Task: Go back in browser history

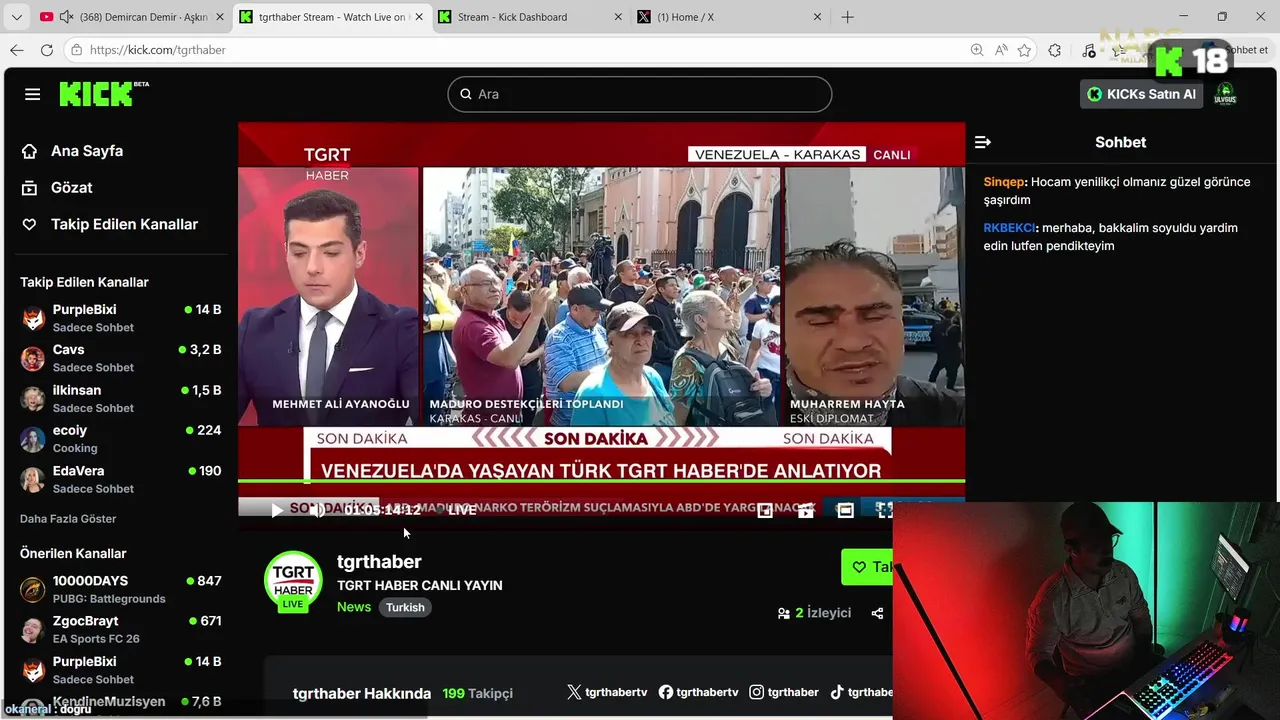Action: tap(17, 50)
